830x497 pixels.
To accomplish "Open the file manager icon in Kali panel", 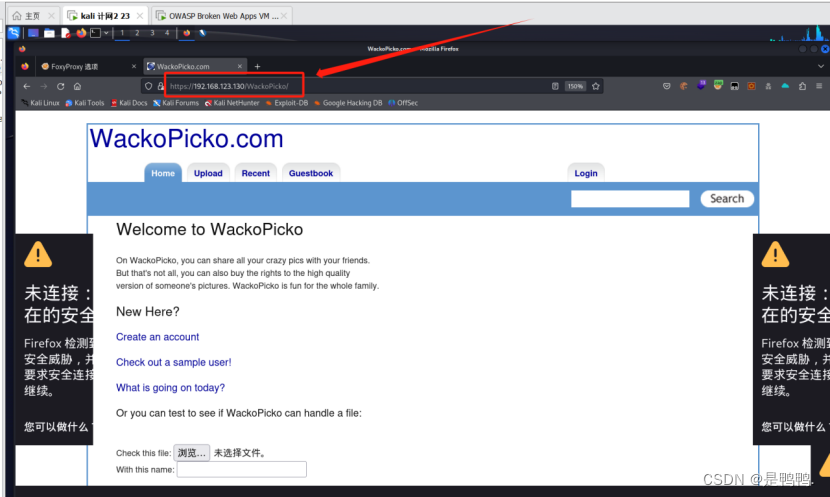I will 49,33.
